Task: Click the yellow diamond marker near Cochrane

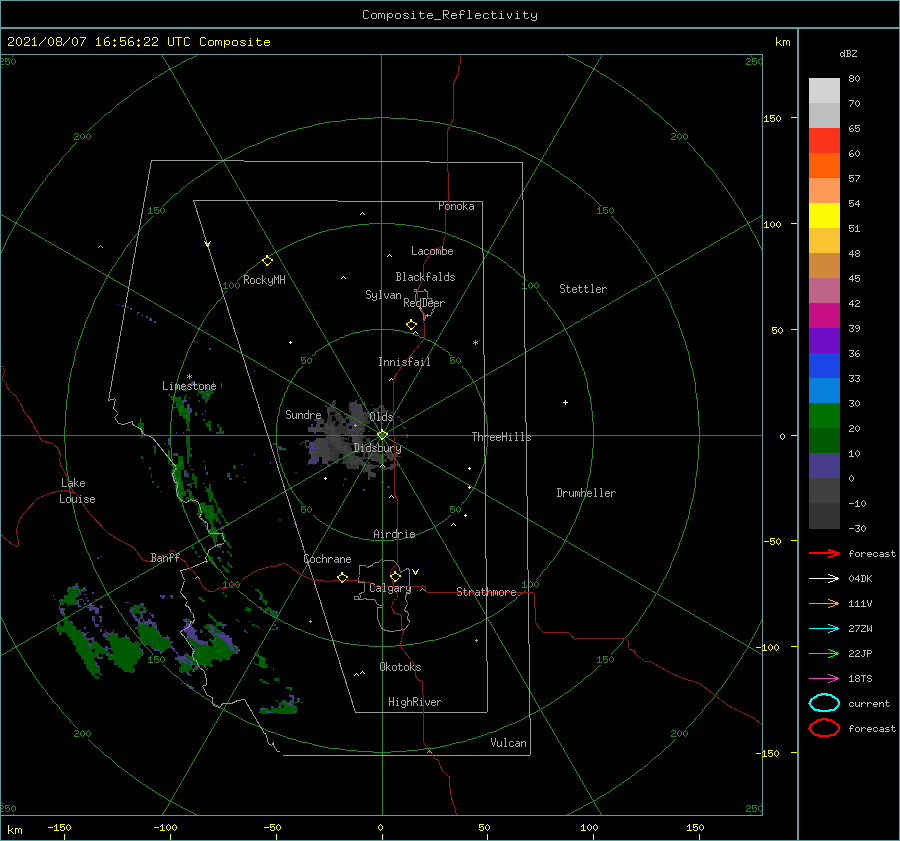Action: tap(342, 577)
